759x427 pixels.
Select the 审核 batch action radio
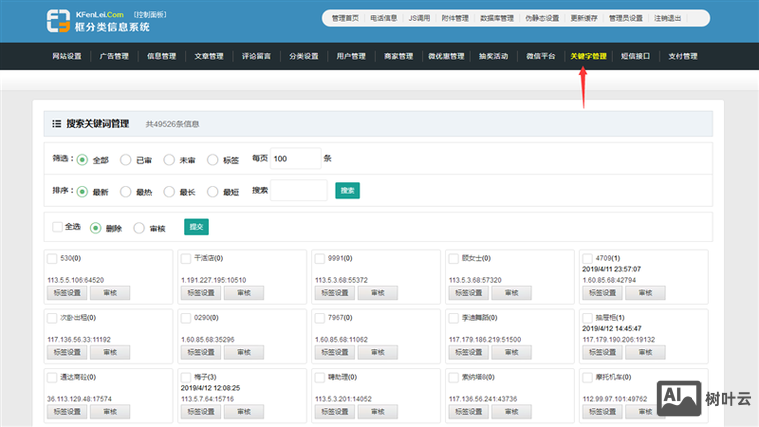(139, 227)
